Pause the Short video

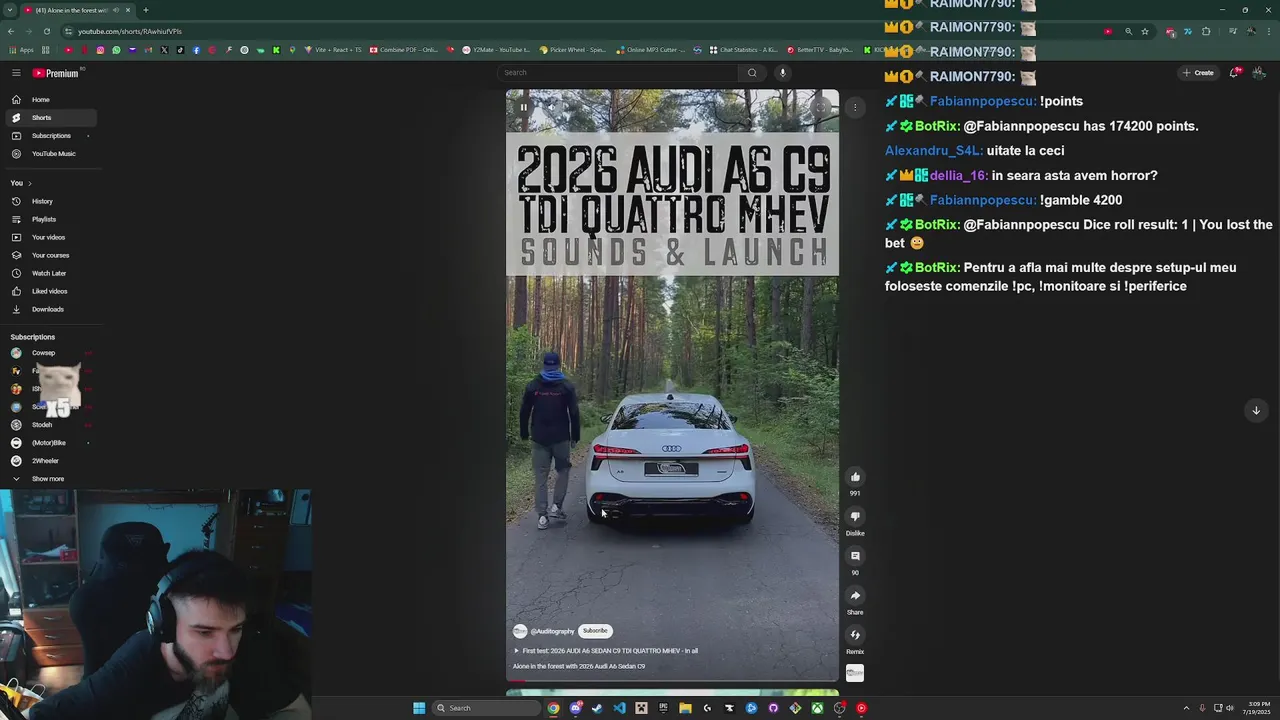coord(523,107)
